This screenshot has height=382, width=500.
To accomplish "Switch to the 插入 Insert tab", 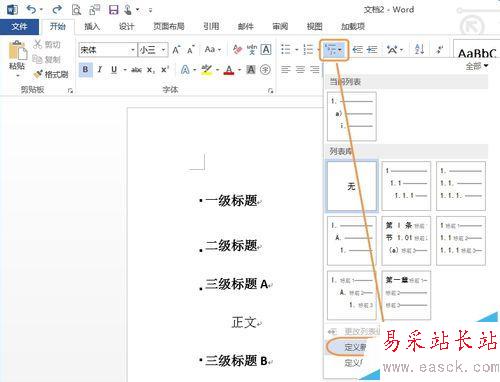I will coord(92,26).
